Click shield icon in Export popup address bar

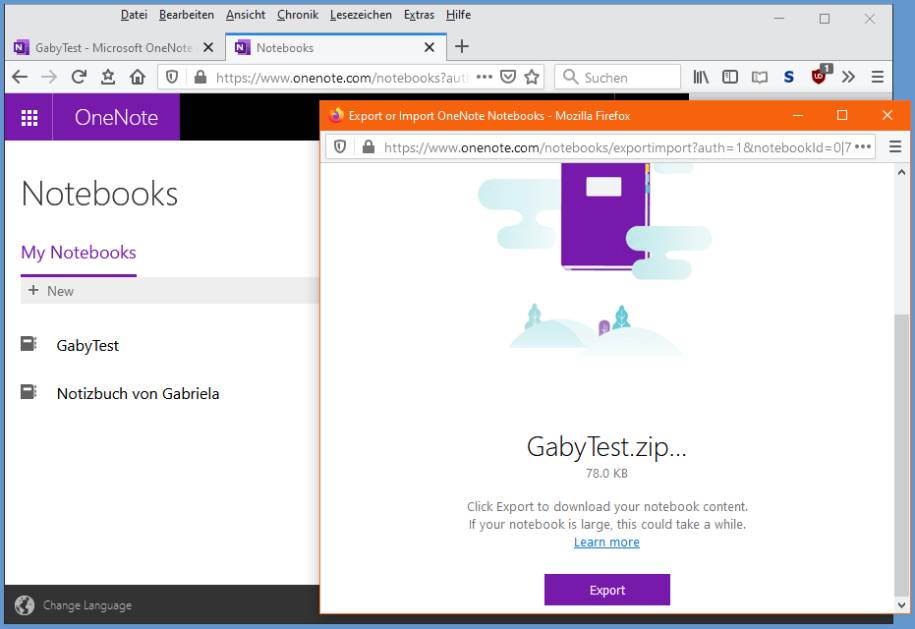[340, 147]
